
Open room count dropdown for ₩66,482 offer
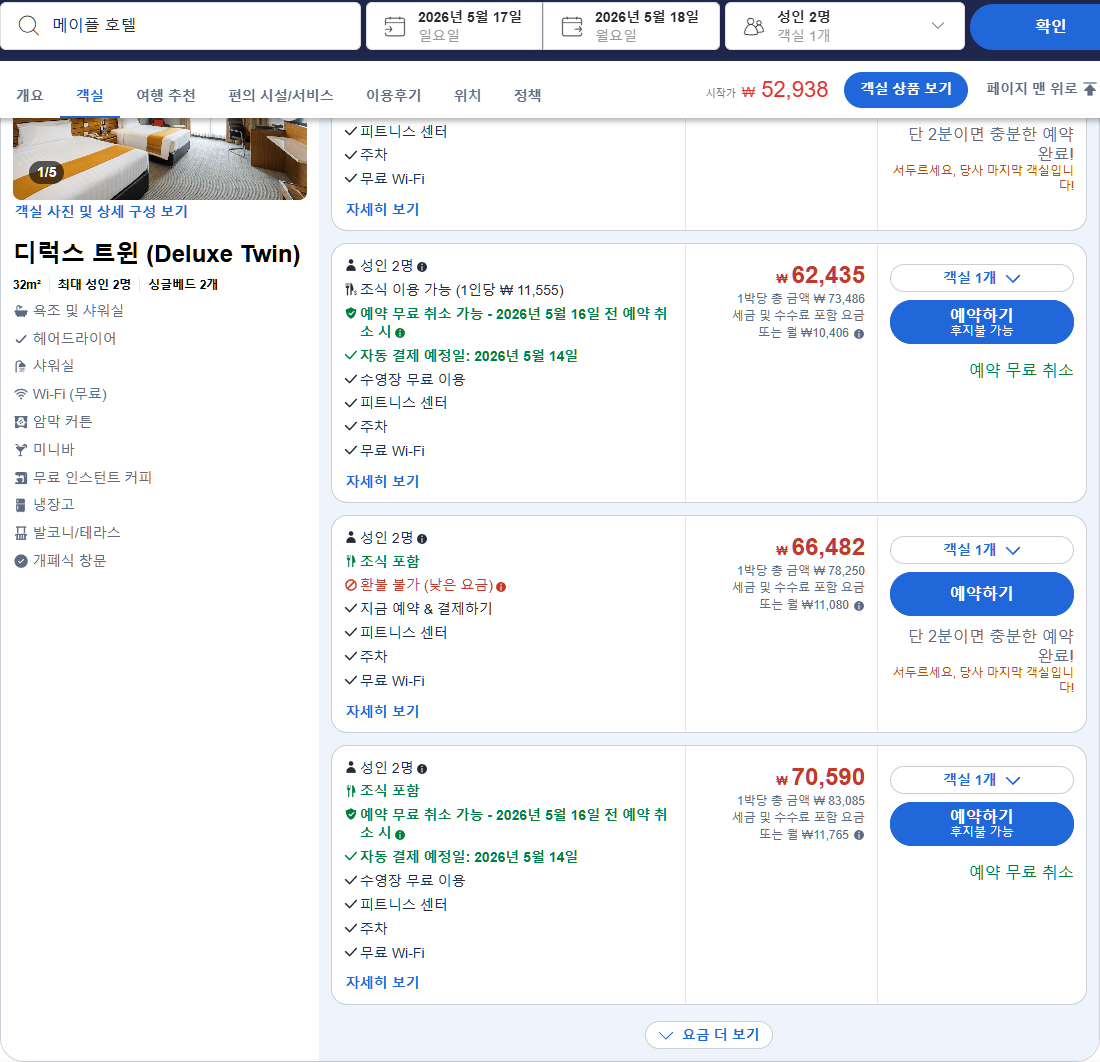pyautogui.click(x=981, y=550)
